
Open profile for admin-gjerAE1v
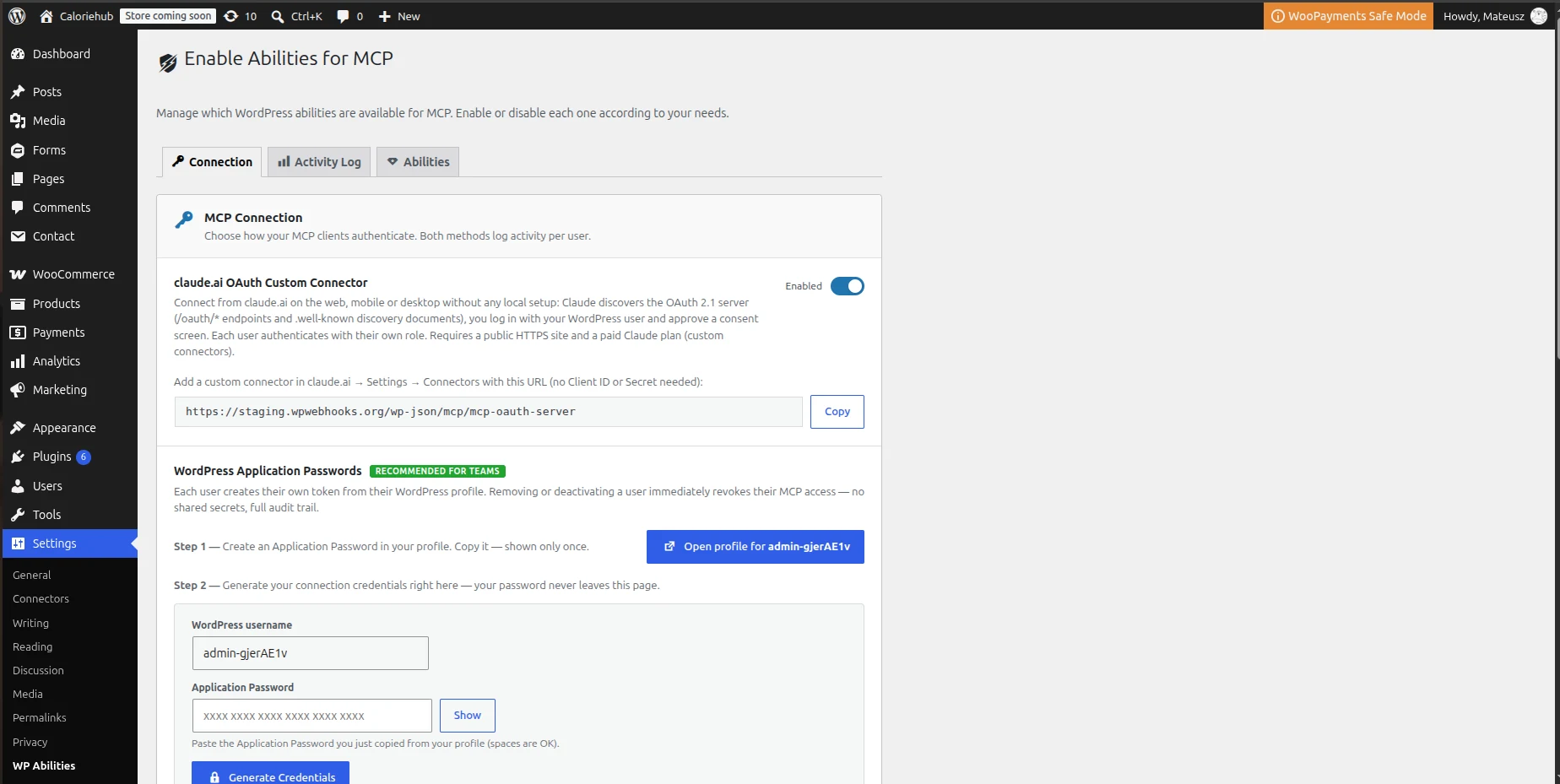[x=756, y=547]
